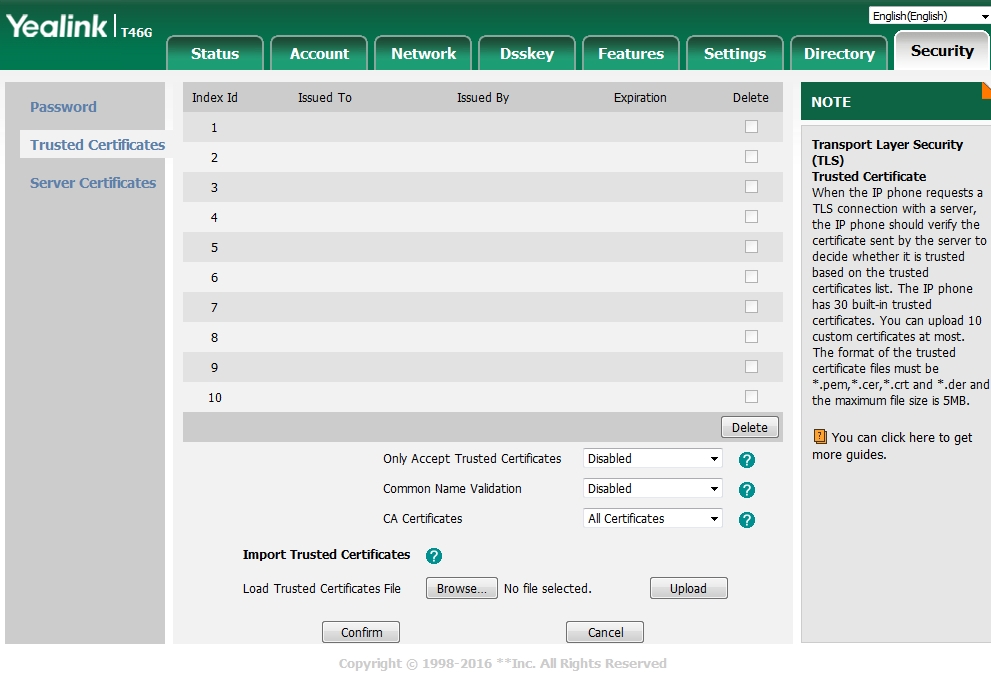Go to Server Certificates in sidebar
This screenshot has width=991, height=674.
(93, 183)
